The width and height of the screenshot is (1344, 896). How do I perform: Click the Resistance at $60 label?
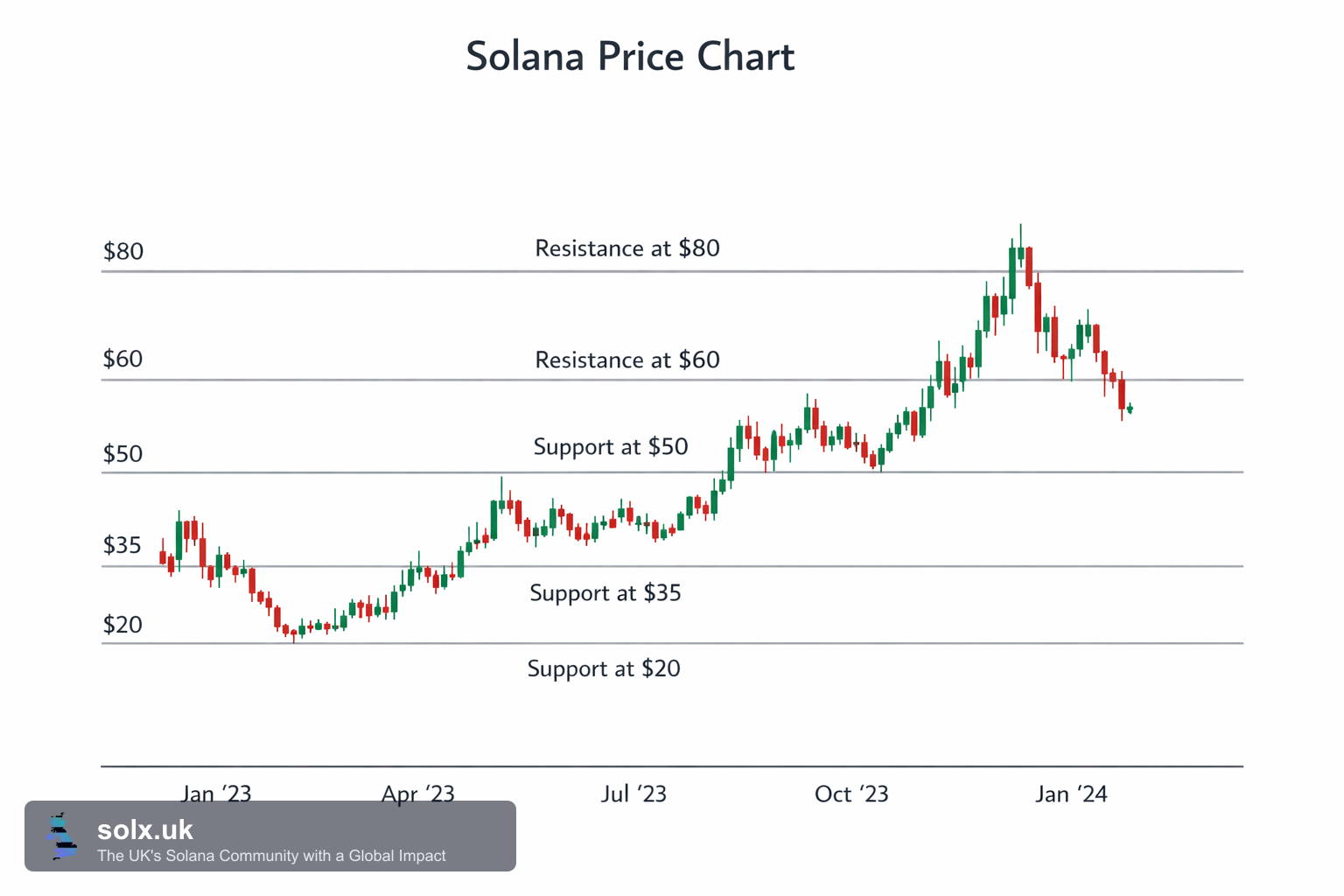pyautogui.click(x=627, y=360)
